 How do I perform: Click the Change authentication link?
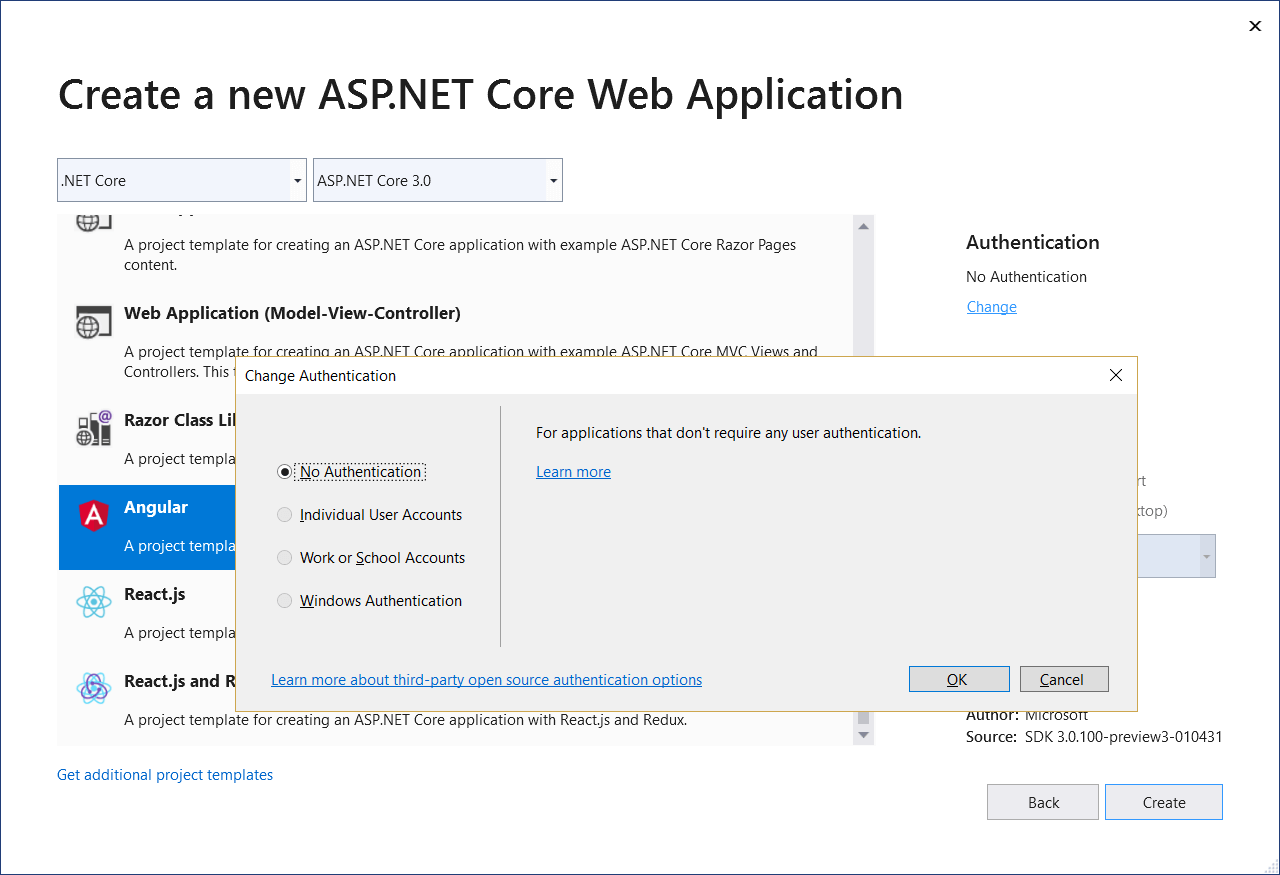(991, 306)
